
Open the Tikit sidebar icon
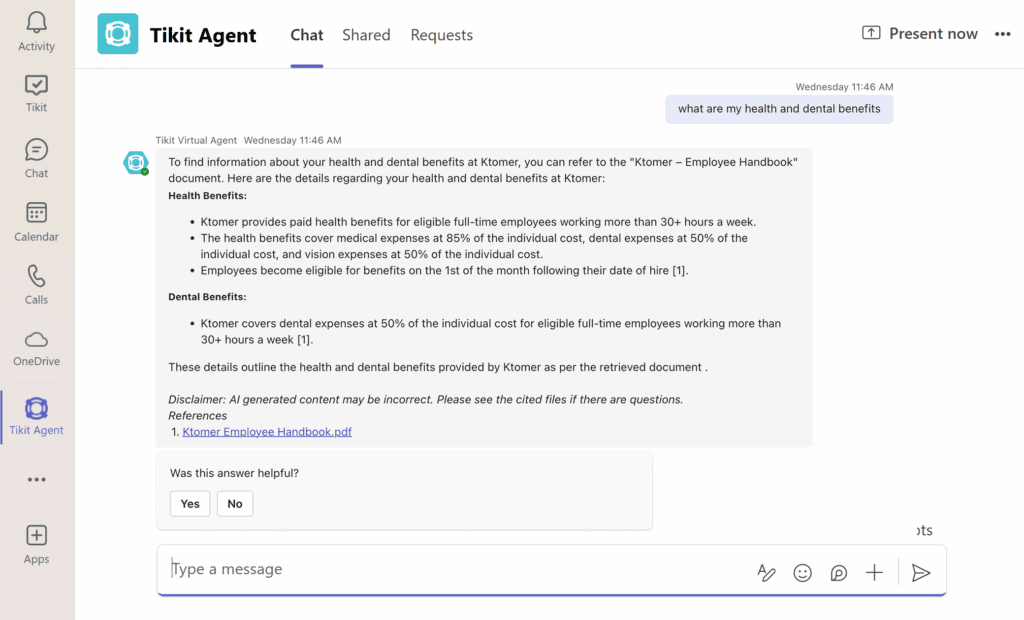(36, 93)
